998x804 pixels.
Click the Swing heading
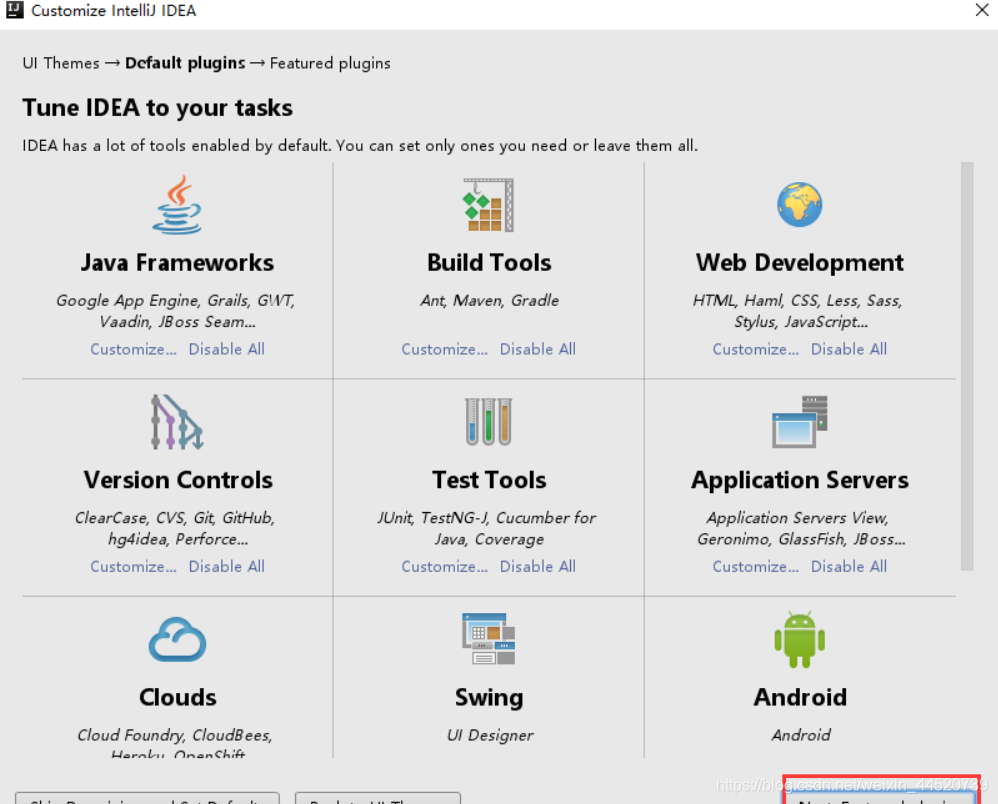pyautogui.click(x=489, y=698)
